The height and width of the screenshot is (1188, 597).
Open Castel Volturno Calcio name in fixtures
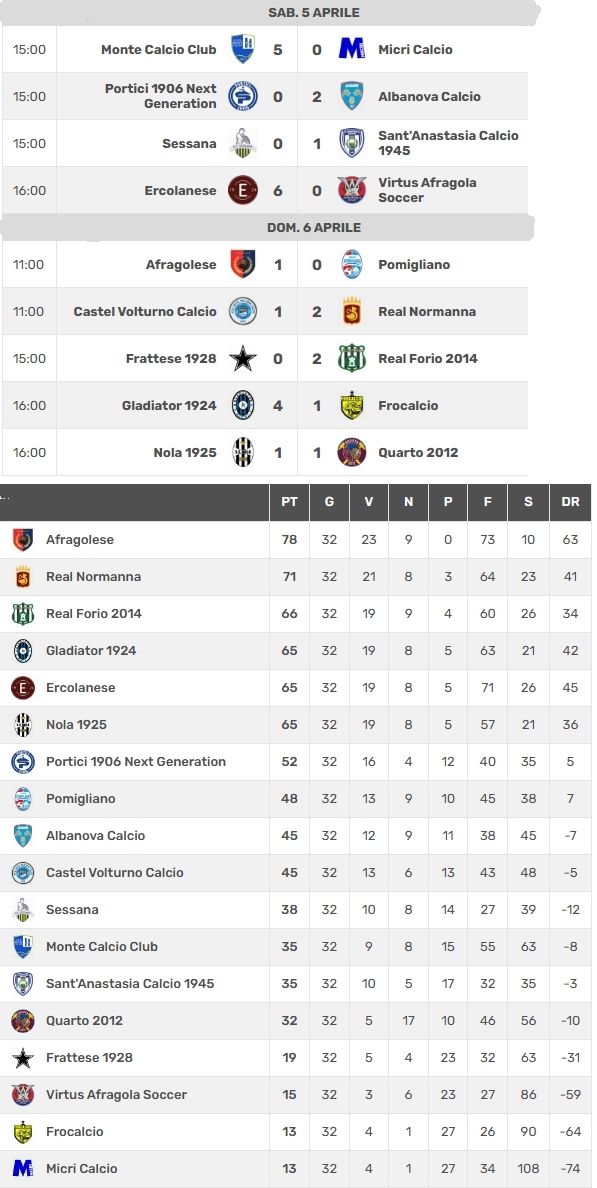coord(145,311)
